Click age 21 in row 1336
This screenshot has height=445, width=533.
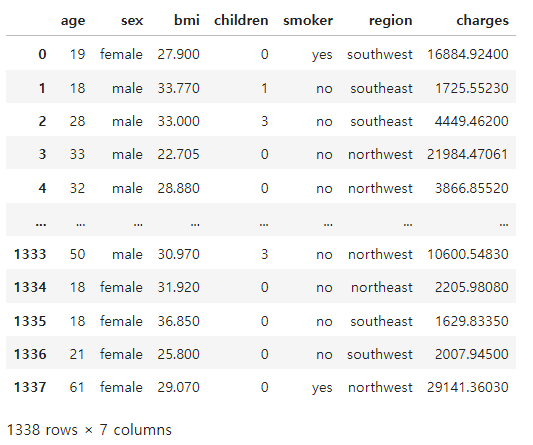(x=77, y=354)
